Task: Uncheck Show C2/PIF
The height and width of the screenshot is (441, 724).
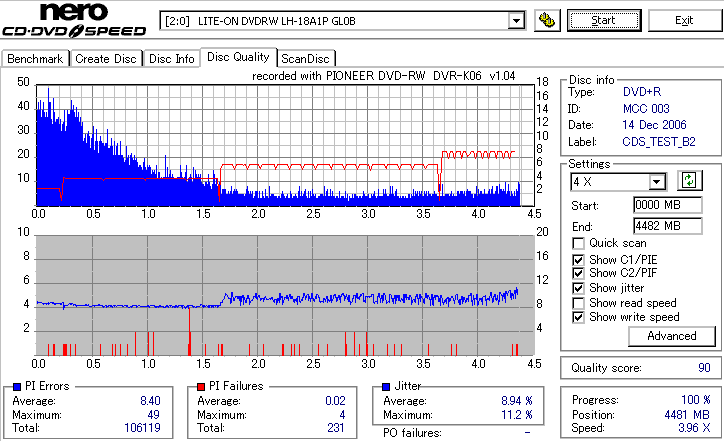Action: point(578,273)
